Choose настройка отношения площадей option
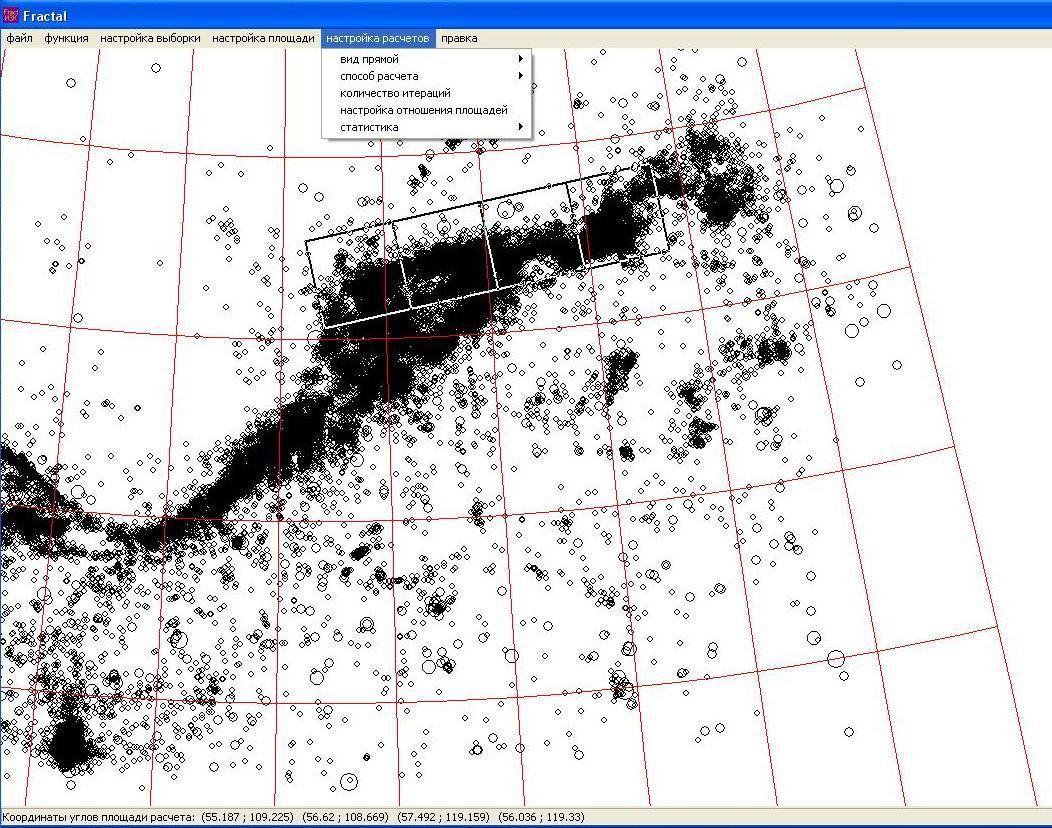This screenshot has width=1052, height=828. (424, 110)
